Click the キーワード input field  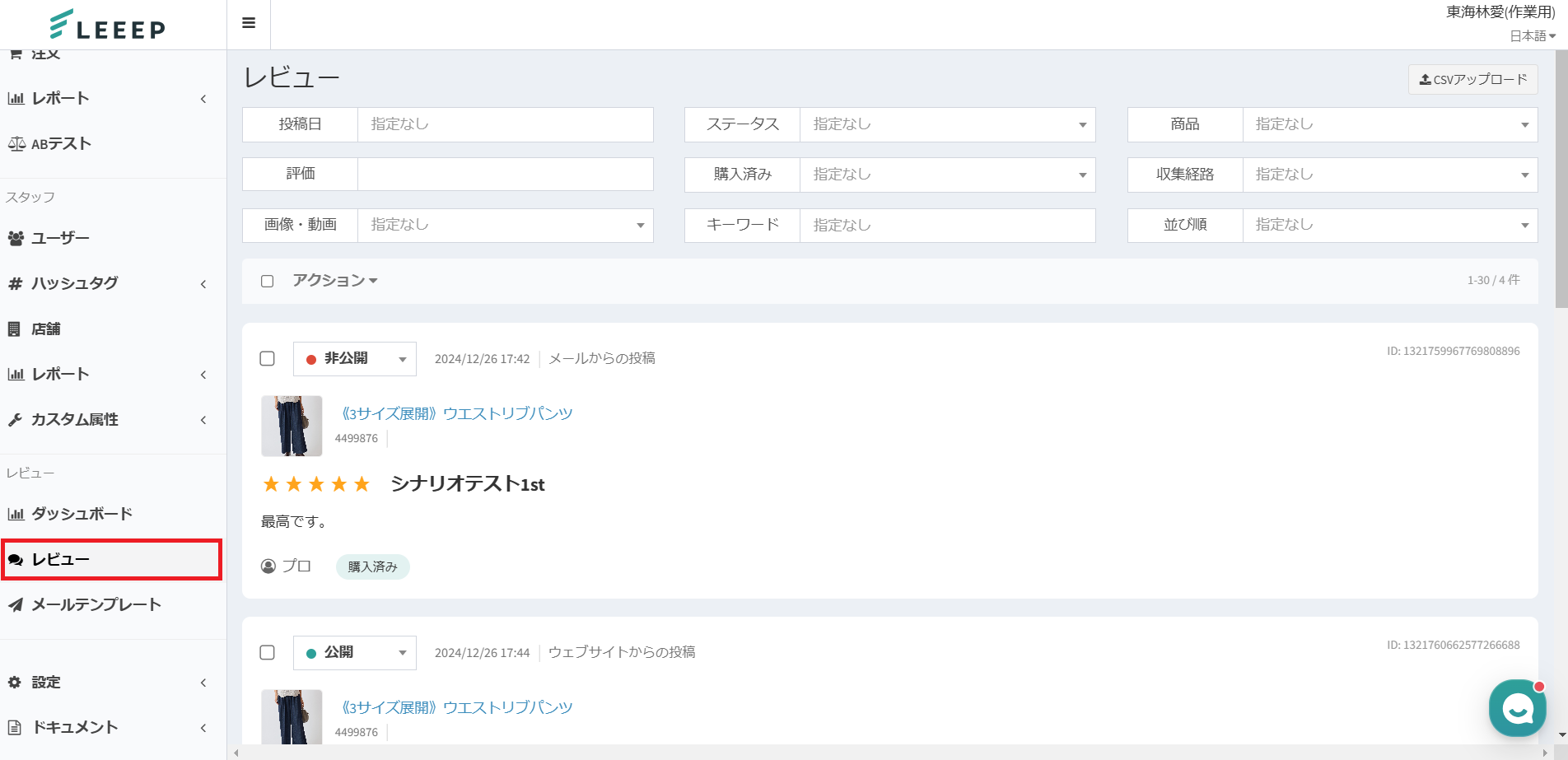coord(947,225)
